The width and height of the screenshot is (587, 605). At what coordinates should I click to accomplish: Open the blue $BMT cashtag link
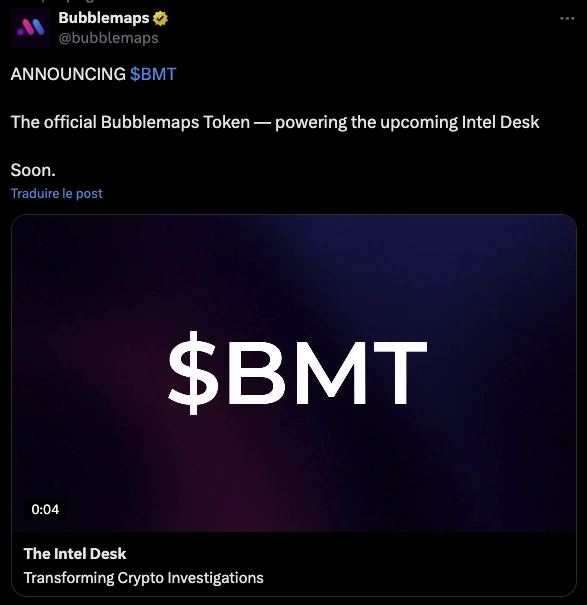[153, 74]
